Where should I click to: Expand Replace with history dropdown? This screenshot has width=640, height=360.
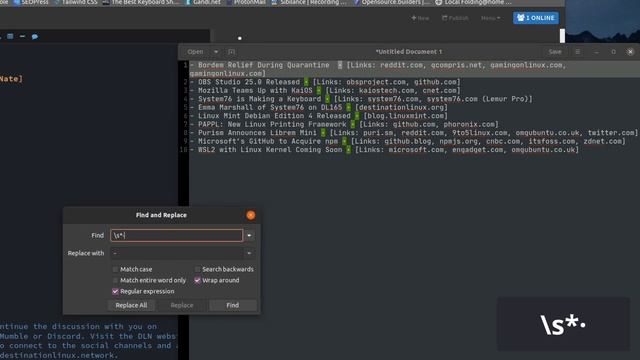pyautogui.click(x=249, y=253)
